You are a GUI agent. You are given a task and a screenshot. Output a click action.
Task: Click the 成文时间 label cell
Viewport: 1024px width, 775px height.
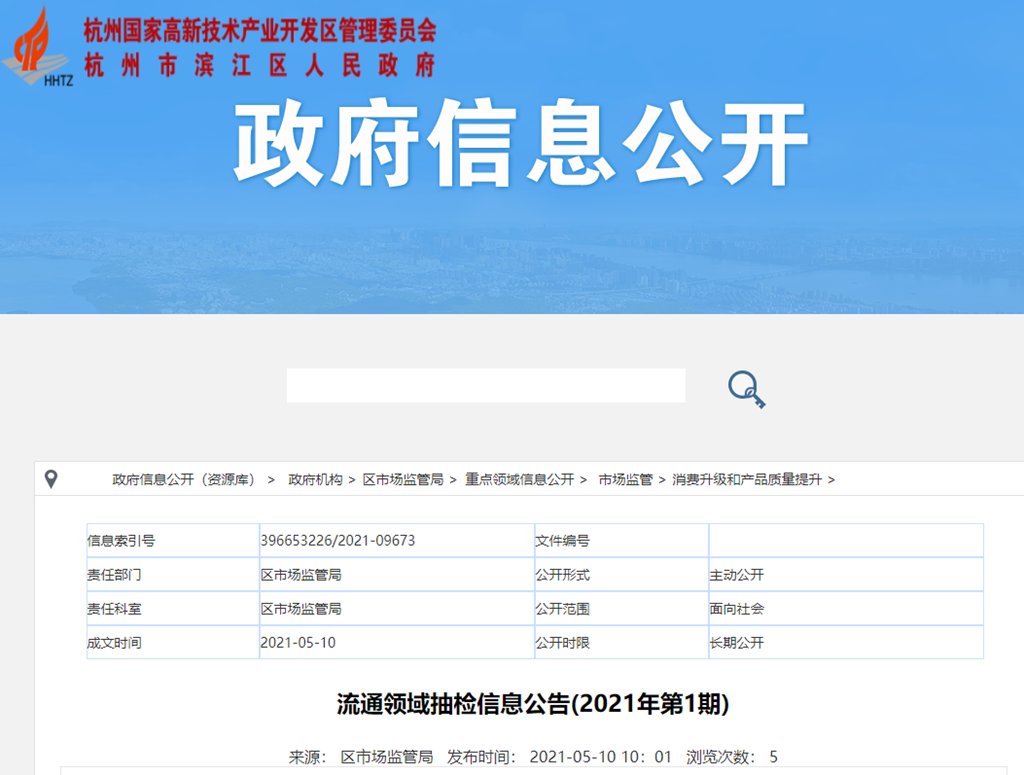173,642
